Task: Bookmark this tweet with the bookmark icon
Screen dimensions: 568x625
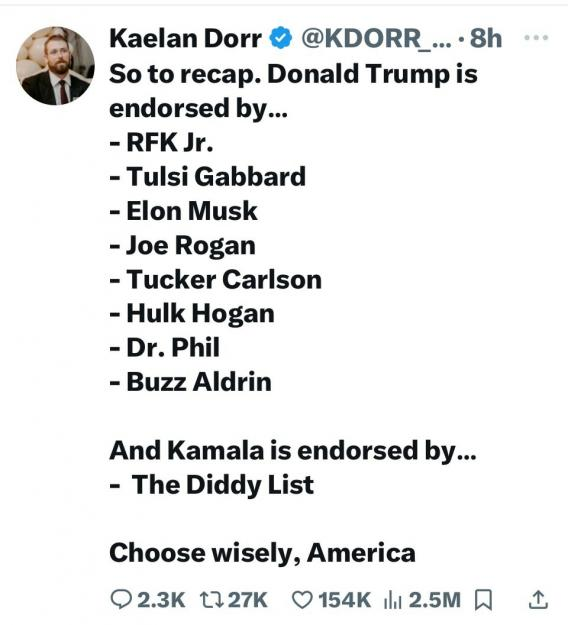Action: [x=483, y=599]
